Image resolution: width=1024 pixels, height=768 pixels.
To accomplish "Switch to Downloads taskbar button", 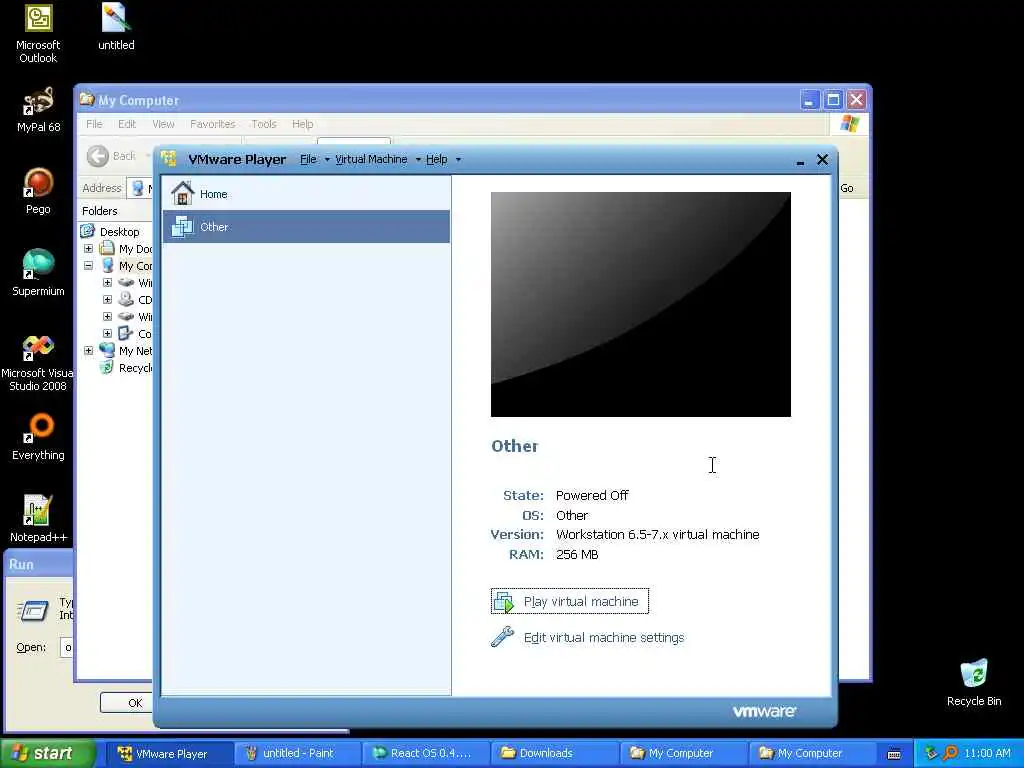I will click(554, 754).
